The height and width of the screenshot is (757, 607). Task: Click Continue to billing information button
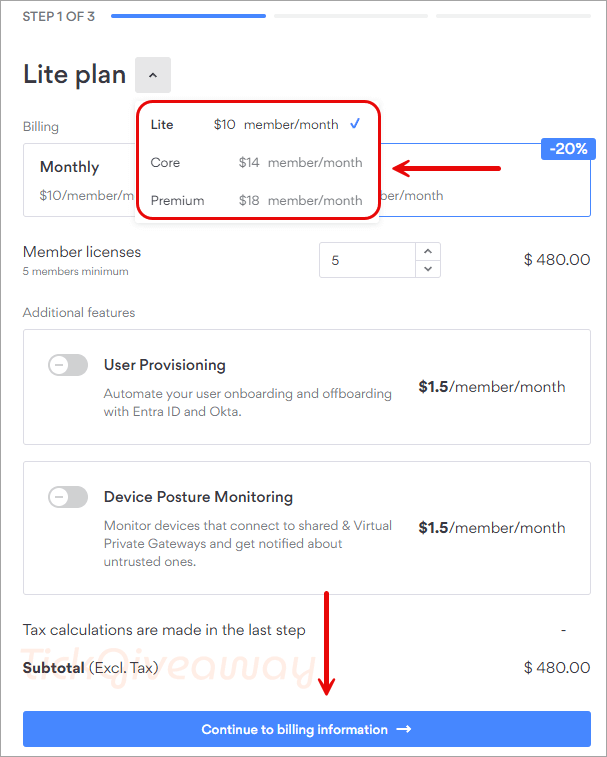coord(307,729)
